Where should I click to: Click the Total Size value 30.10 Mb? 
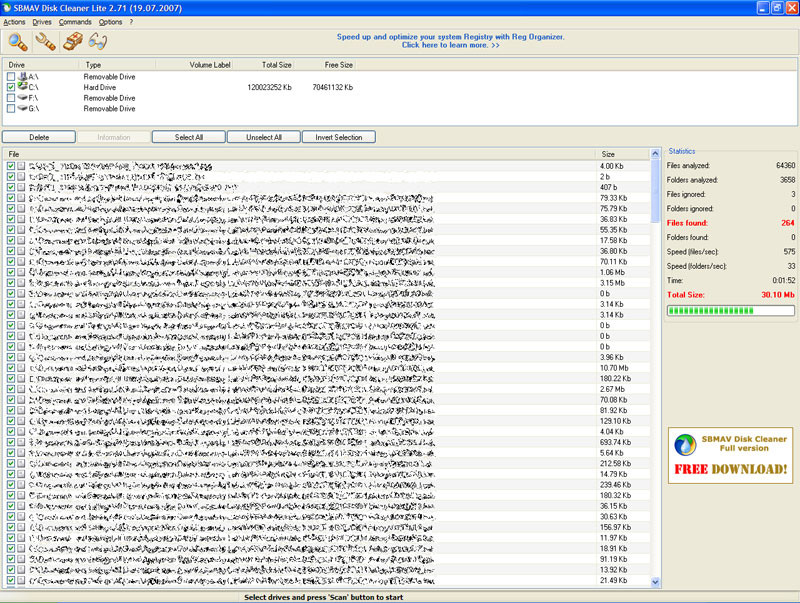click(778, 295)
